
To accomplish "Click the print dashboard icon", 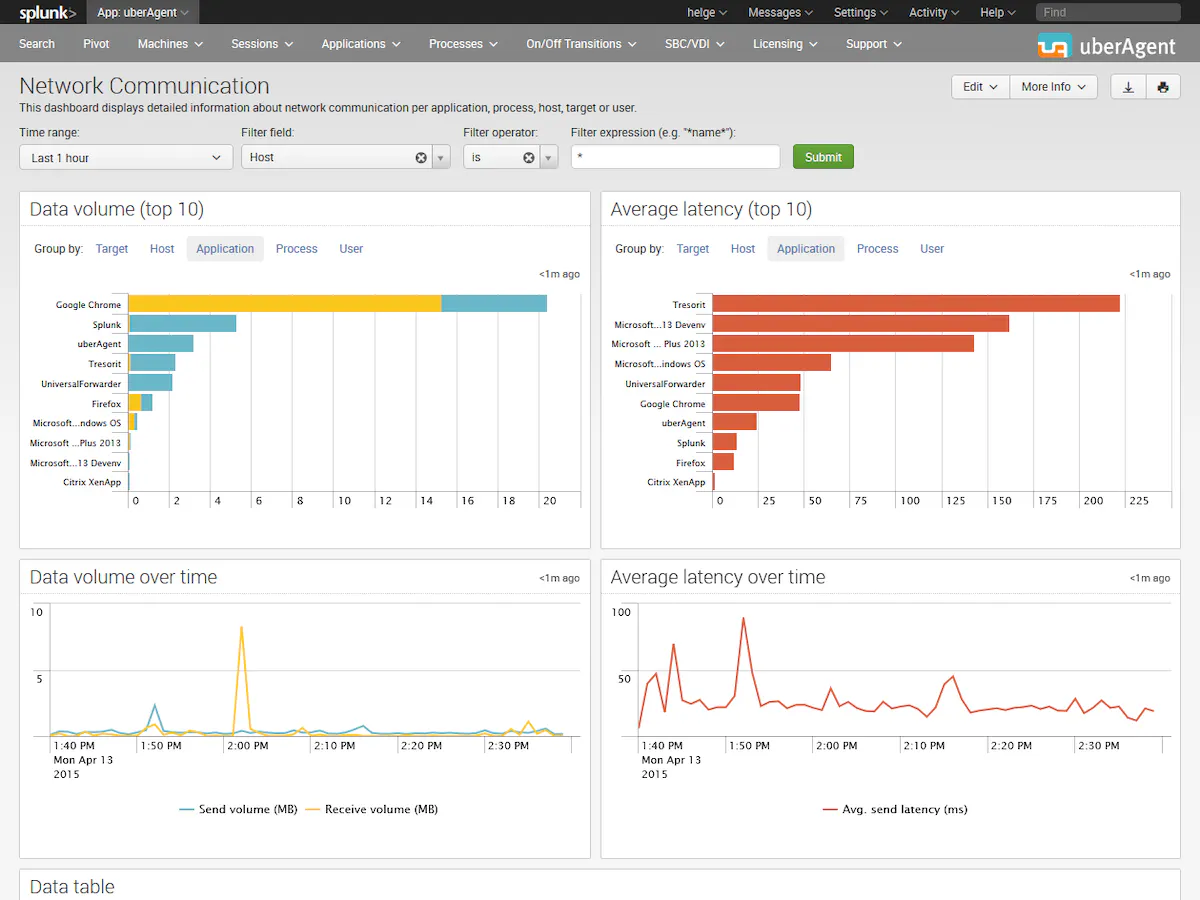I will tap(1163, 87).
